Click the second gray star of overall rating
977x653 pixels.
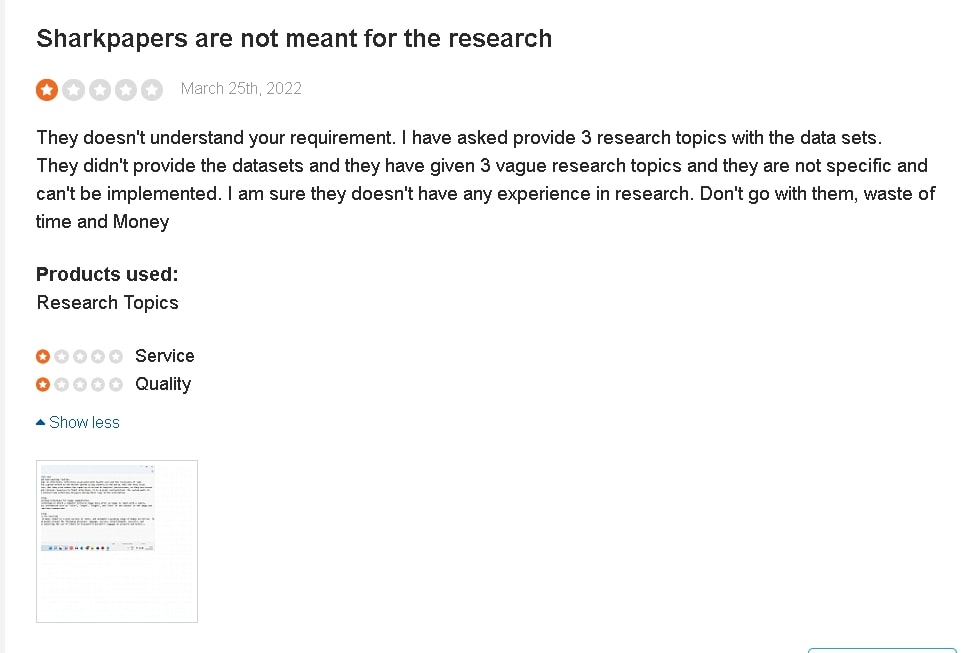pyautogui.click(x=74, y=90)
